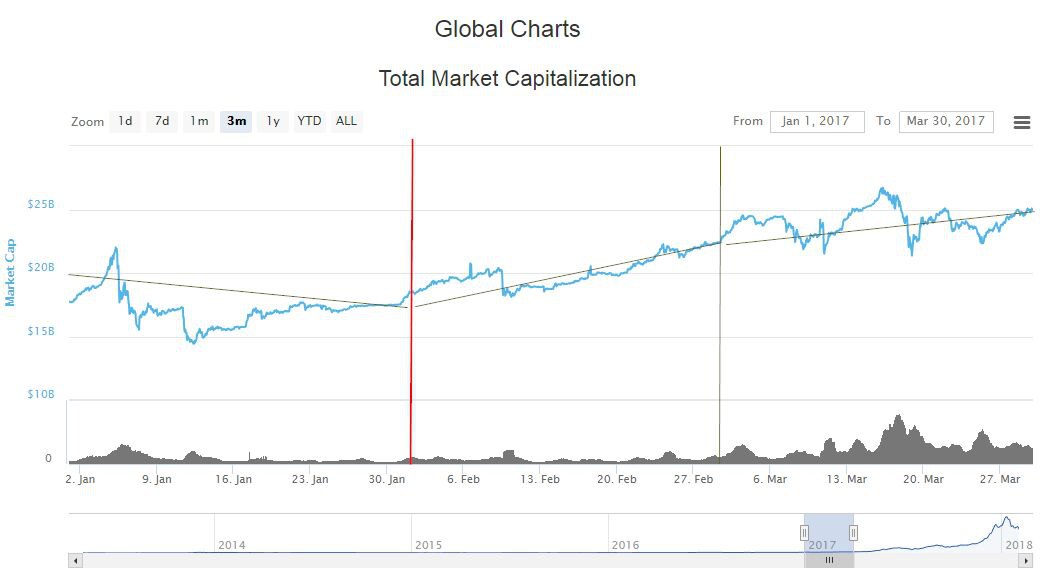Select the 1m zoom range
Screen dimensions: 1061x576
click(x=199, y=121)
